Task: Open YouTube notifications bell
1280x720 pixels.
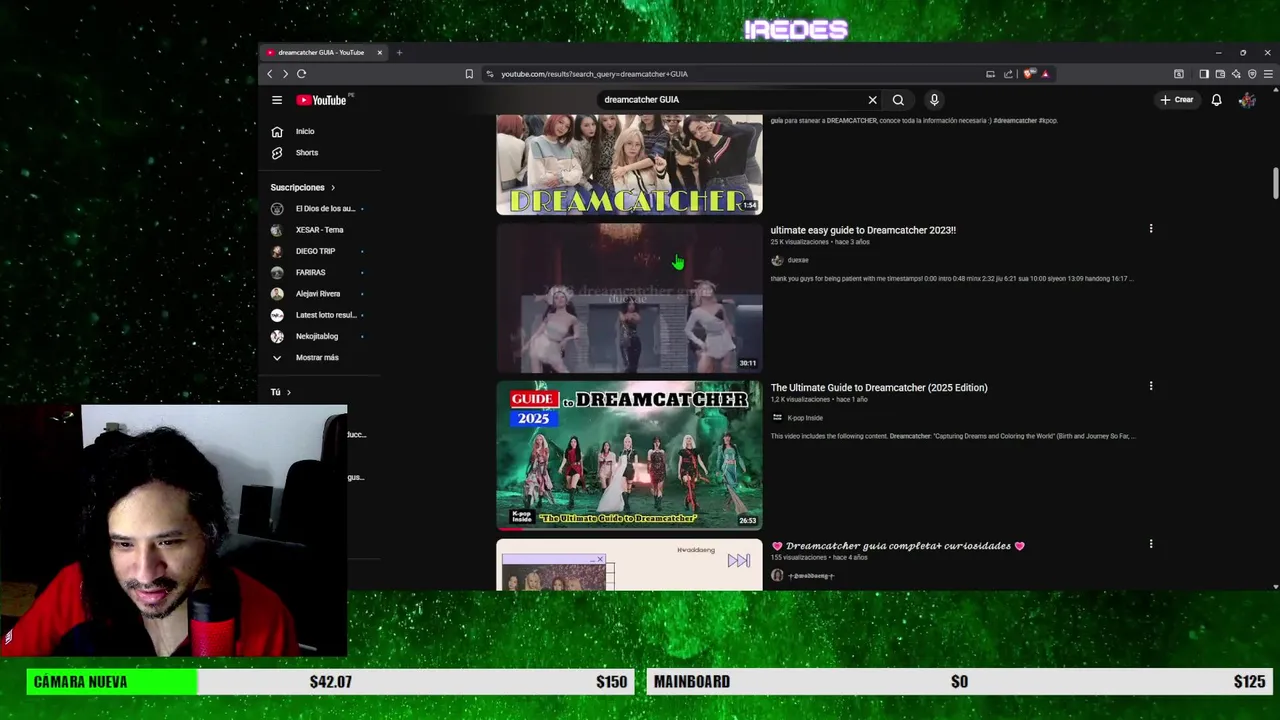Action: click(1216, 100)
